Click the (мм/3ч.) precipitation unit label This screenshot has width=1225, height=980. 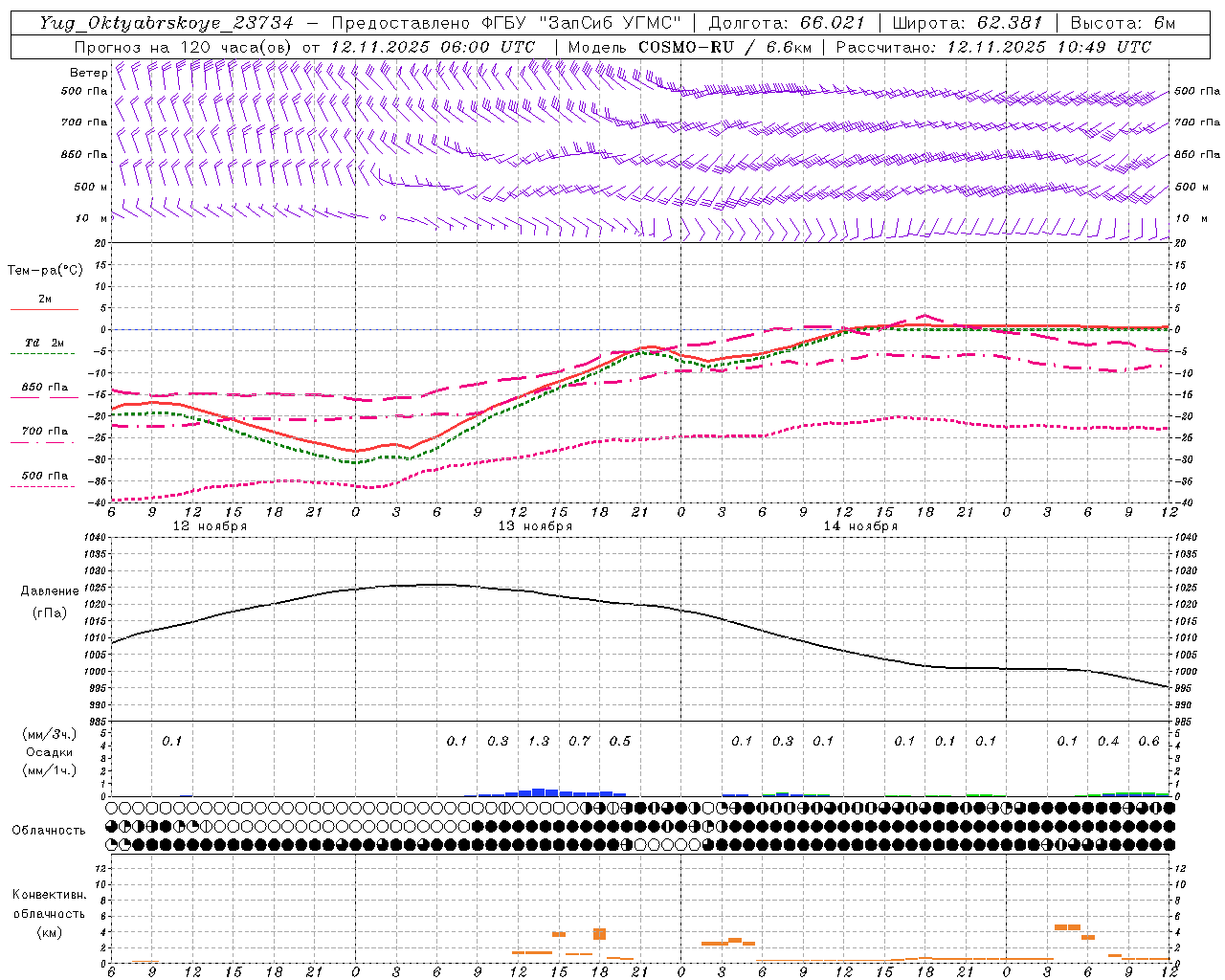[50, 734]
